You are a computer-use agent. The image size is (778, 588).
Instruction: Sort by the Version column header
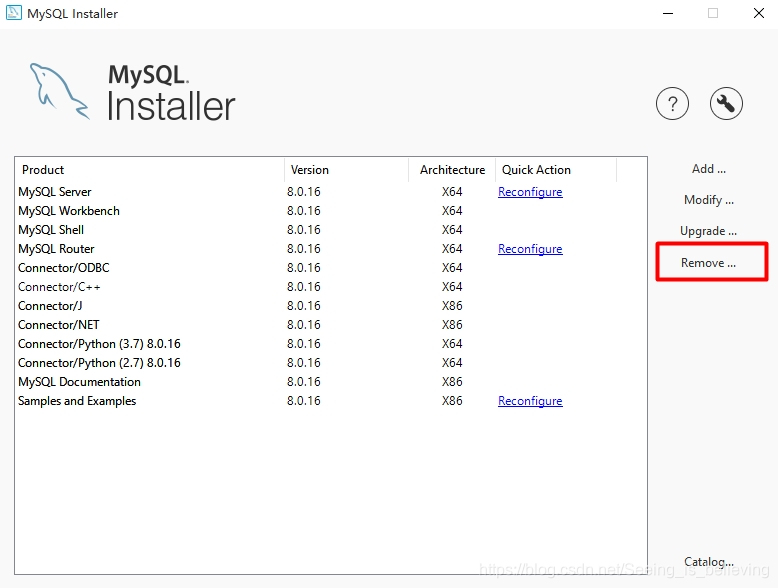(x=346, y=170)
